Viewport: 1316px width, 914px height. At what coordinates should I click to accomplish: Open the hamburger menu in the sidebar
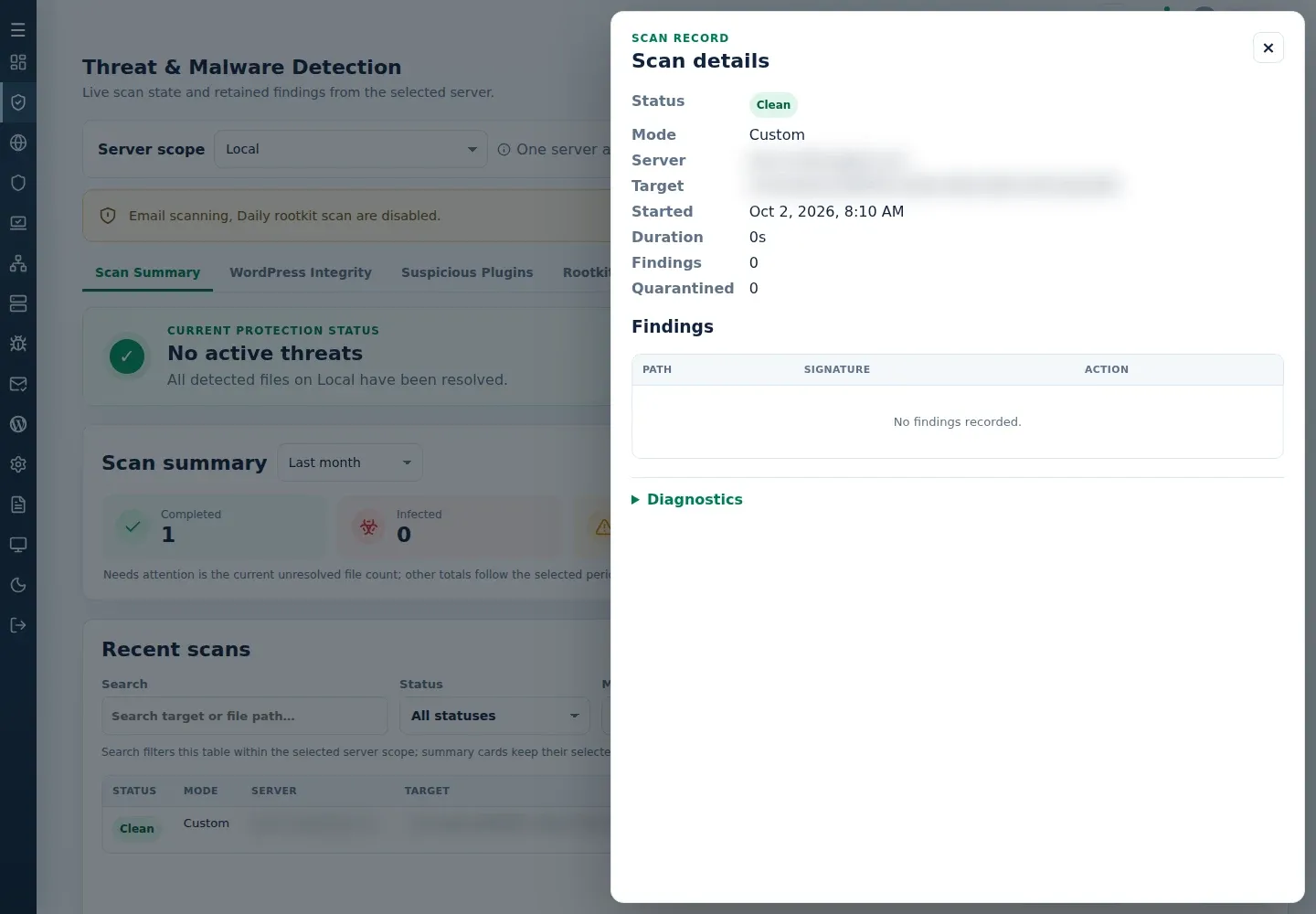18,30
